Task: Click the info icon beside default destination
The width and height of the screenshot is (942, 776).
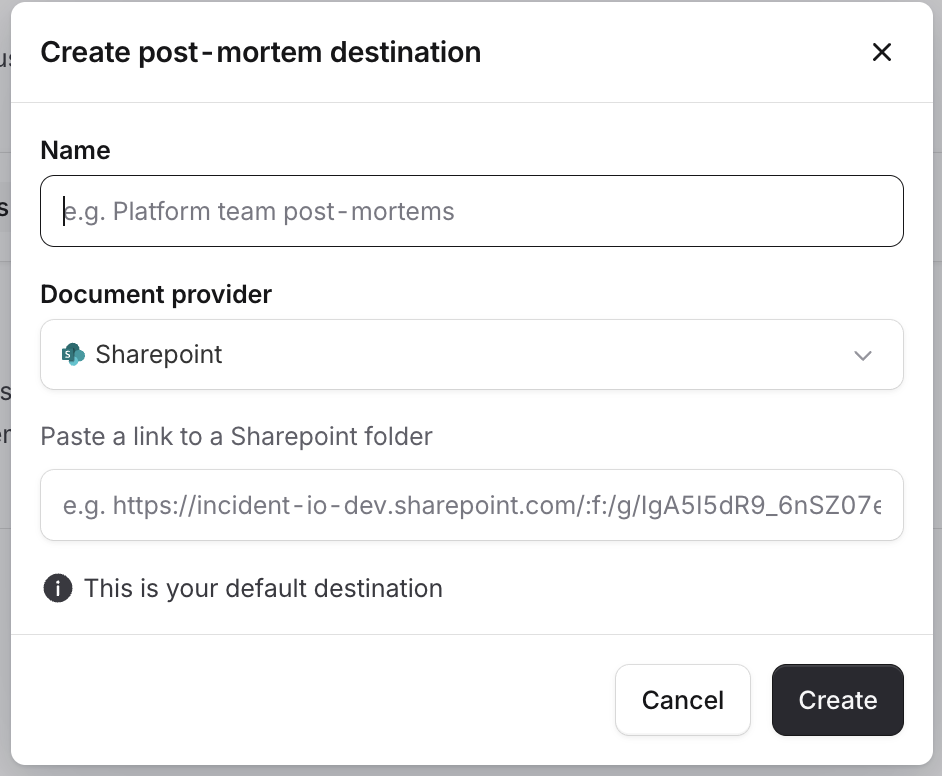Action: 57,588
